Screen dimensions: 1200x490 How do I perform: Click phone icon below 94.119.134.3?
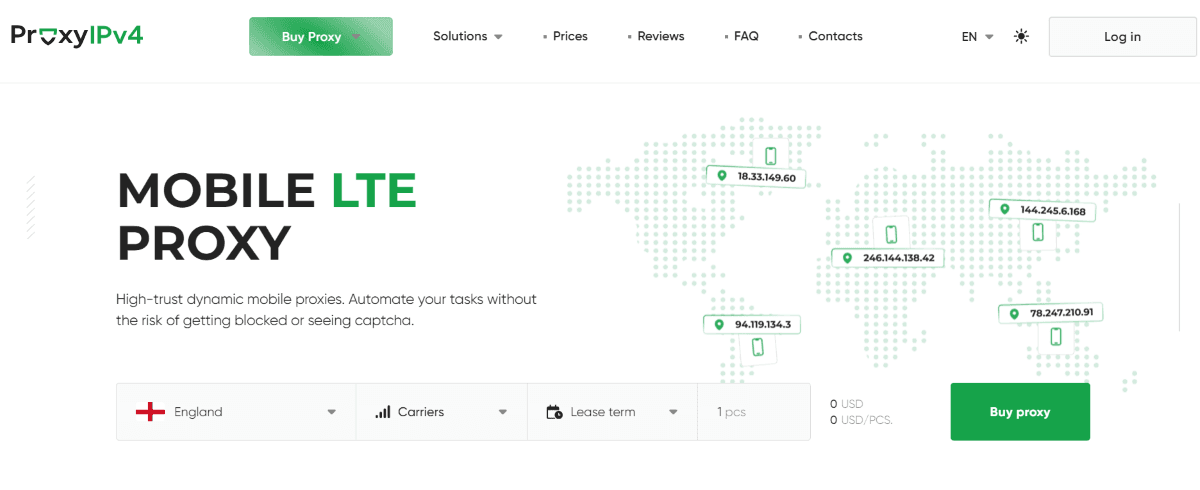[757, 347]
